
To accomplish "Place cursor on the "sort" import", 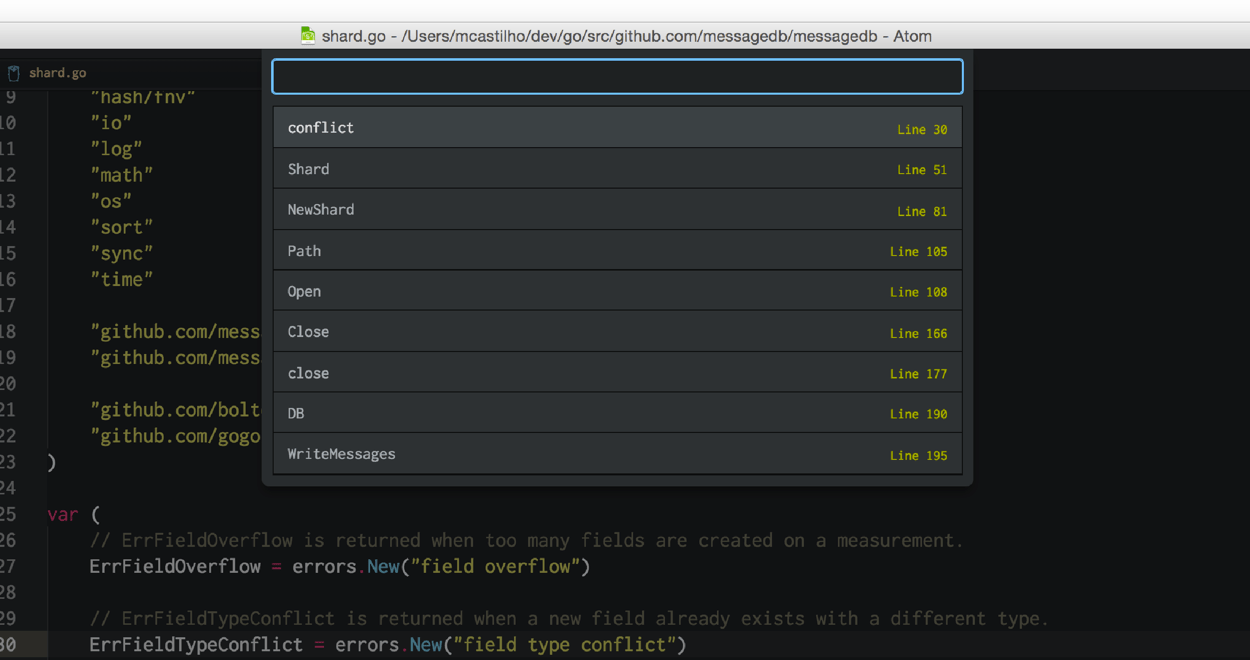I will [x=122, y=227].
